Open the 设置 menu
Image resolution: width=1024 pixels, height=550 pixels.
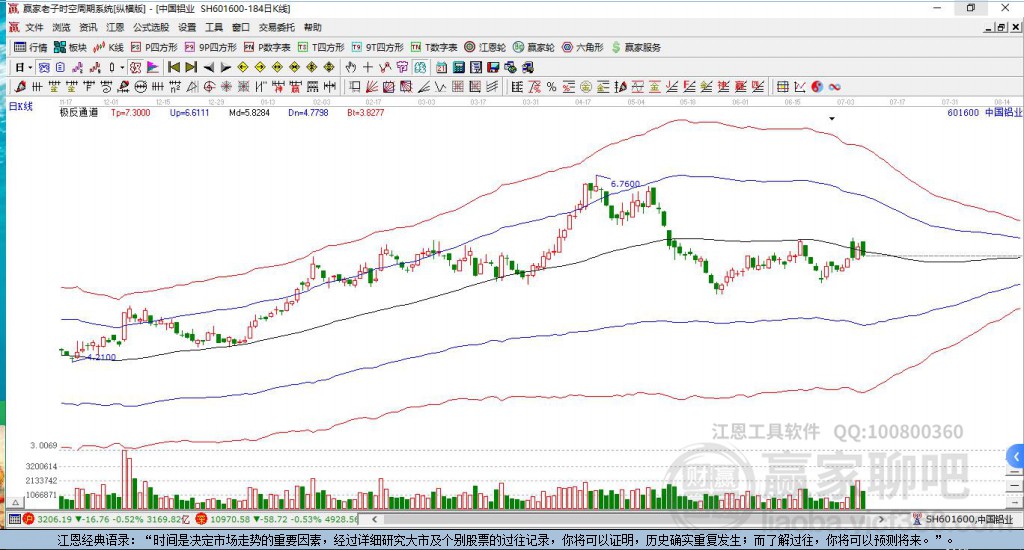187,27
